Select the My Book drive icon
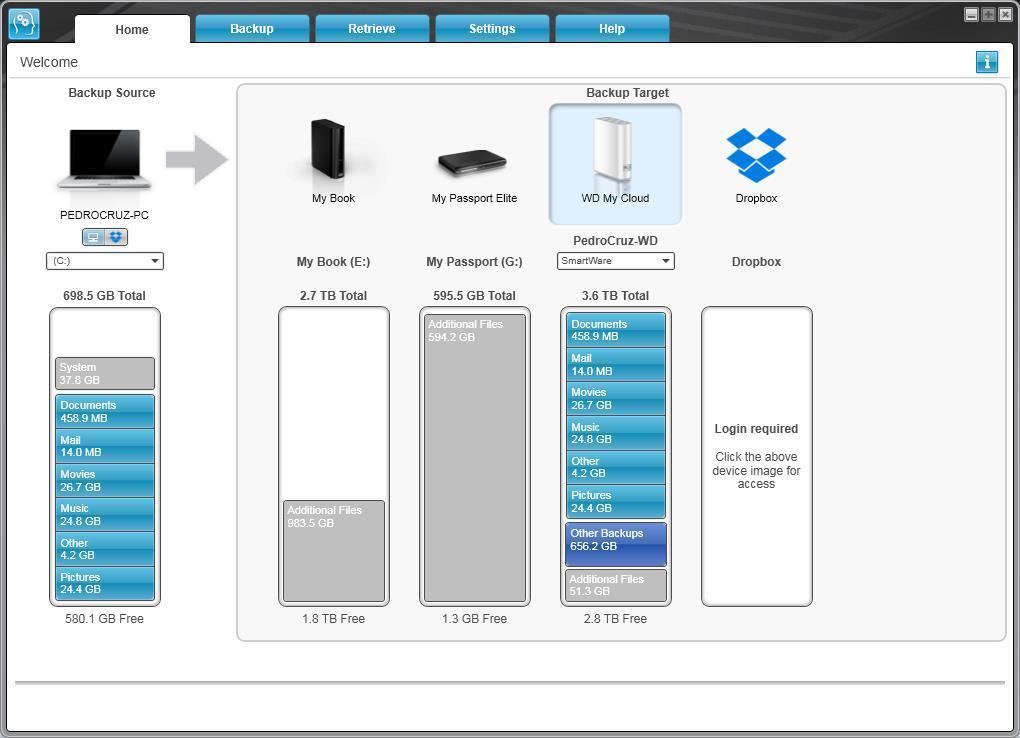1020x738 pixels. (328, 148)
